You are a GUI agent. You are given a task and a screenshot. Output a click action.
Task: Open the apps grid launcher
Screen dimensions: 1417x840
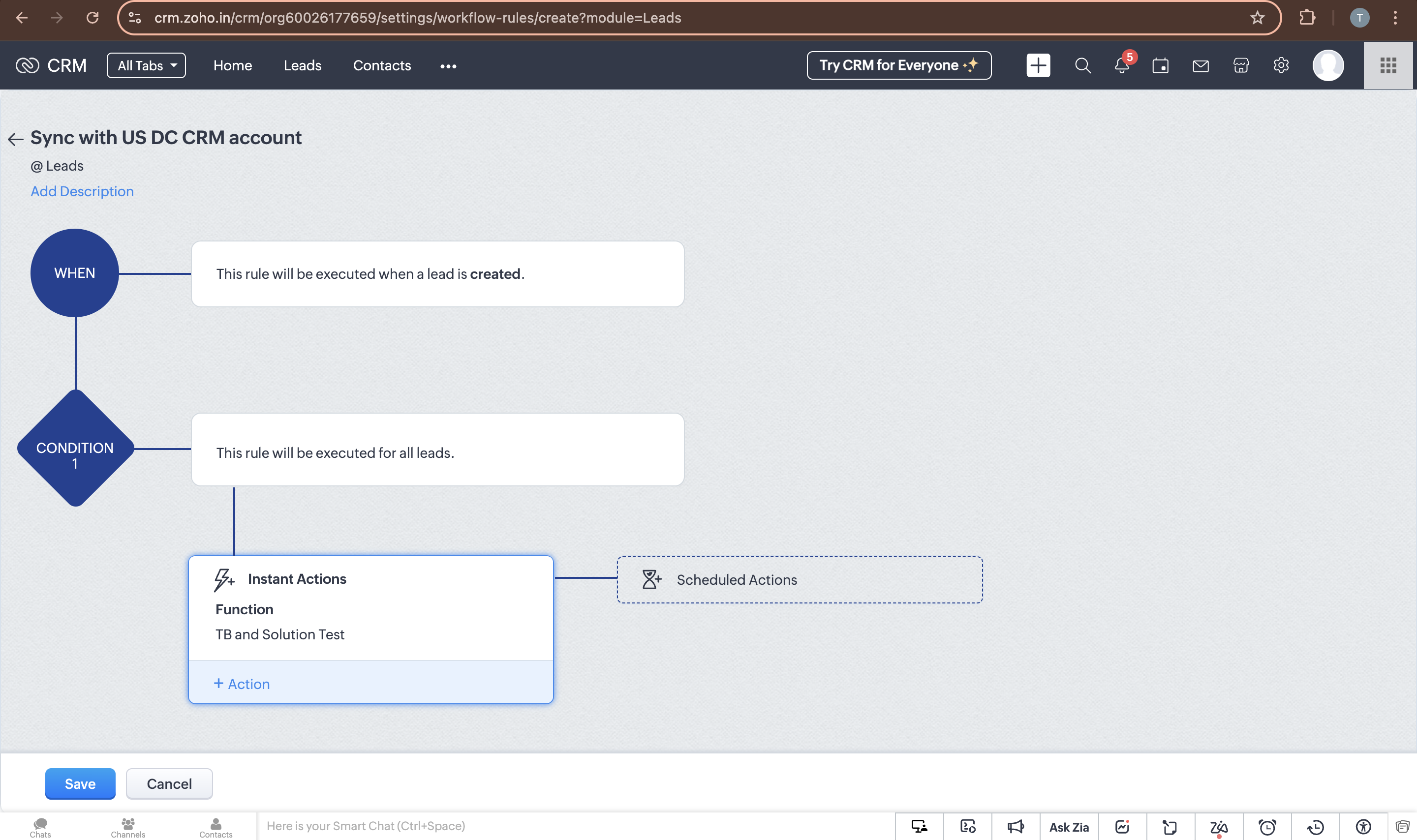tap(1387, 66)
